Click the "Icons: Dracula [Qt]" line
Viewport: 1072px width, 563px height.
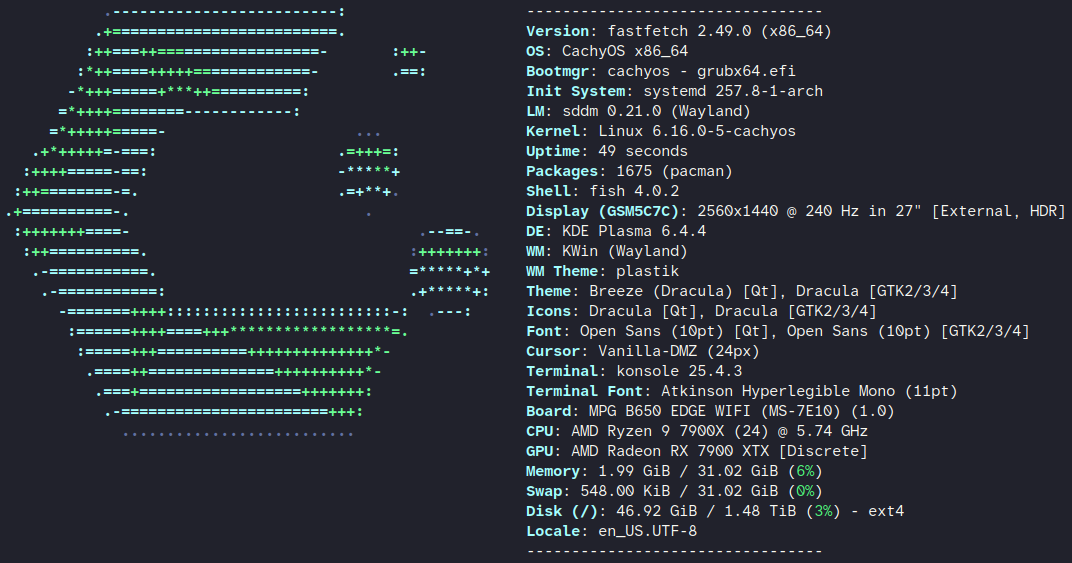(701, 311)
